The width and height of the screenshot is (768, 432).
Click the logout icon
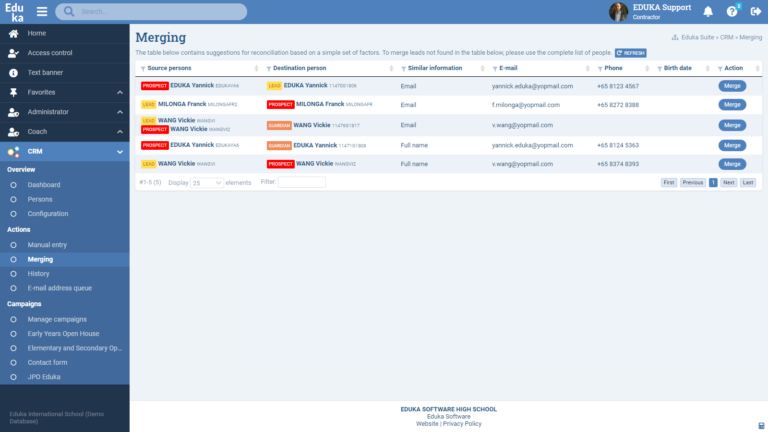756,11
